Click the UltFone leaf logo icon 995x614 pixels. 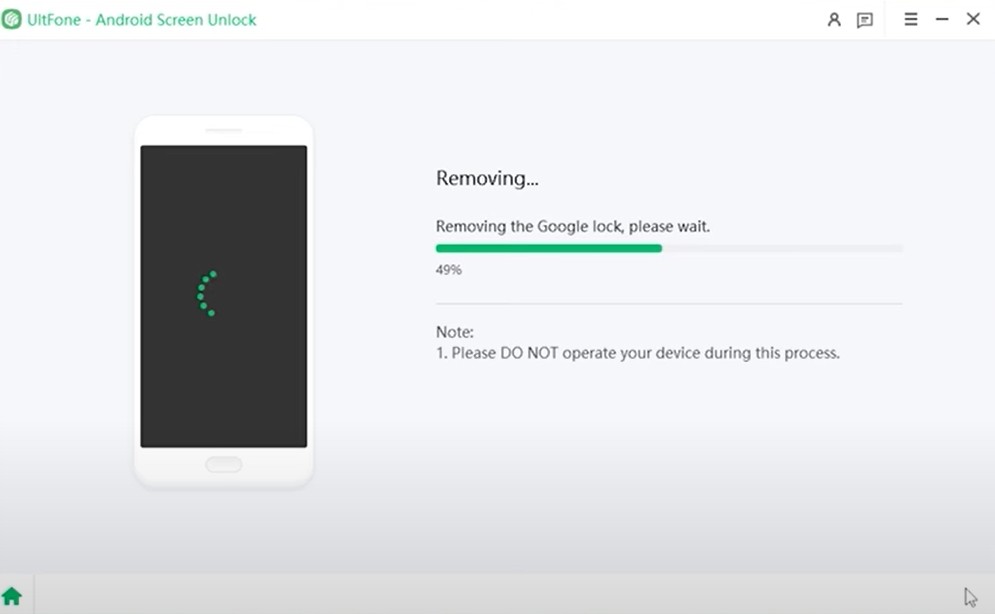(x=11, y=19)
